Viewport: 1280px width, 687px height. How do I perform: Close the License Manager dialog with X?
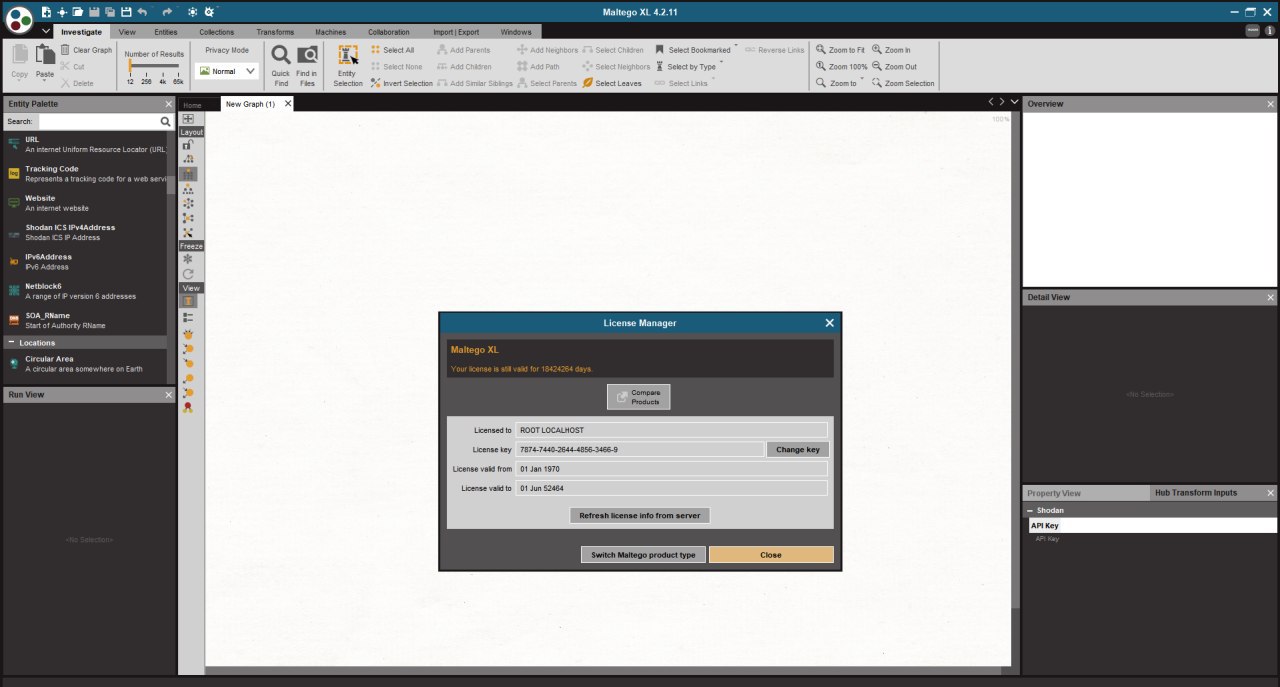tap(829, 323)
